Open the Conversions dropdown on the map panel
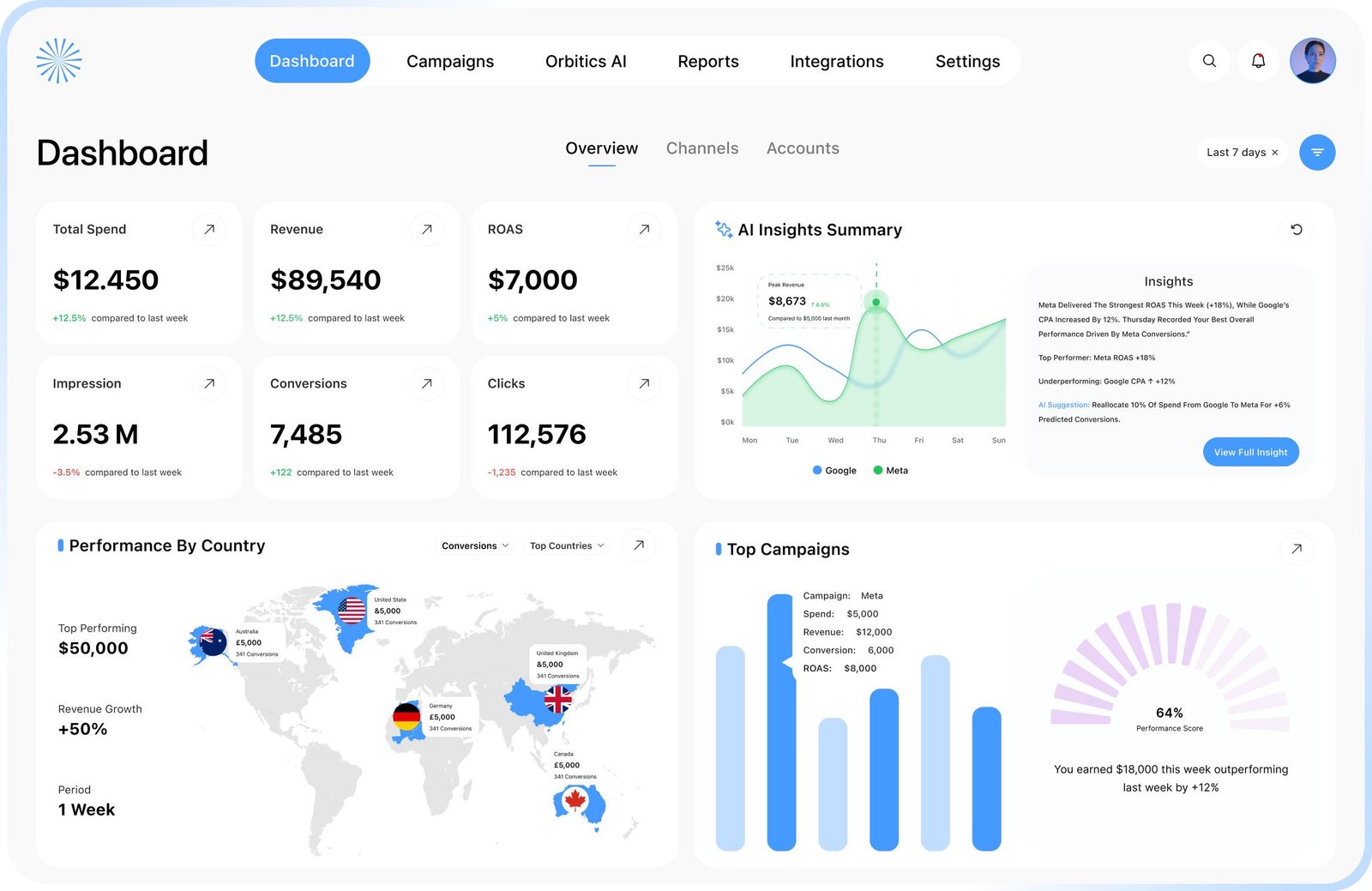This screenshot has height=891, width=1372. [475, 545]
